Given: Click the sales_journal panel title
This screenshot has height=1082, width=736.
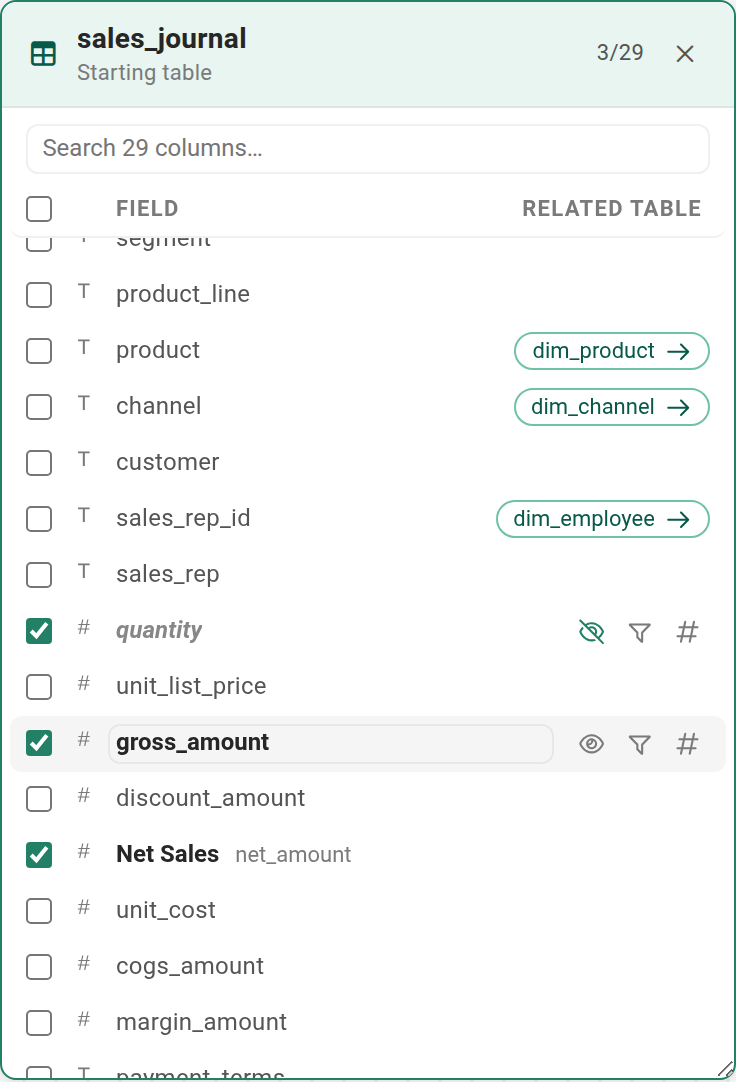Looking at the screenshot, I should click(161, 39).
